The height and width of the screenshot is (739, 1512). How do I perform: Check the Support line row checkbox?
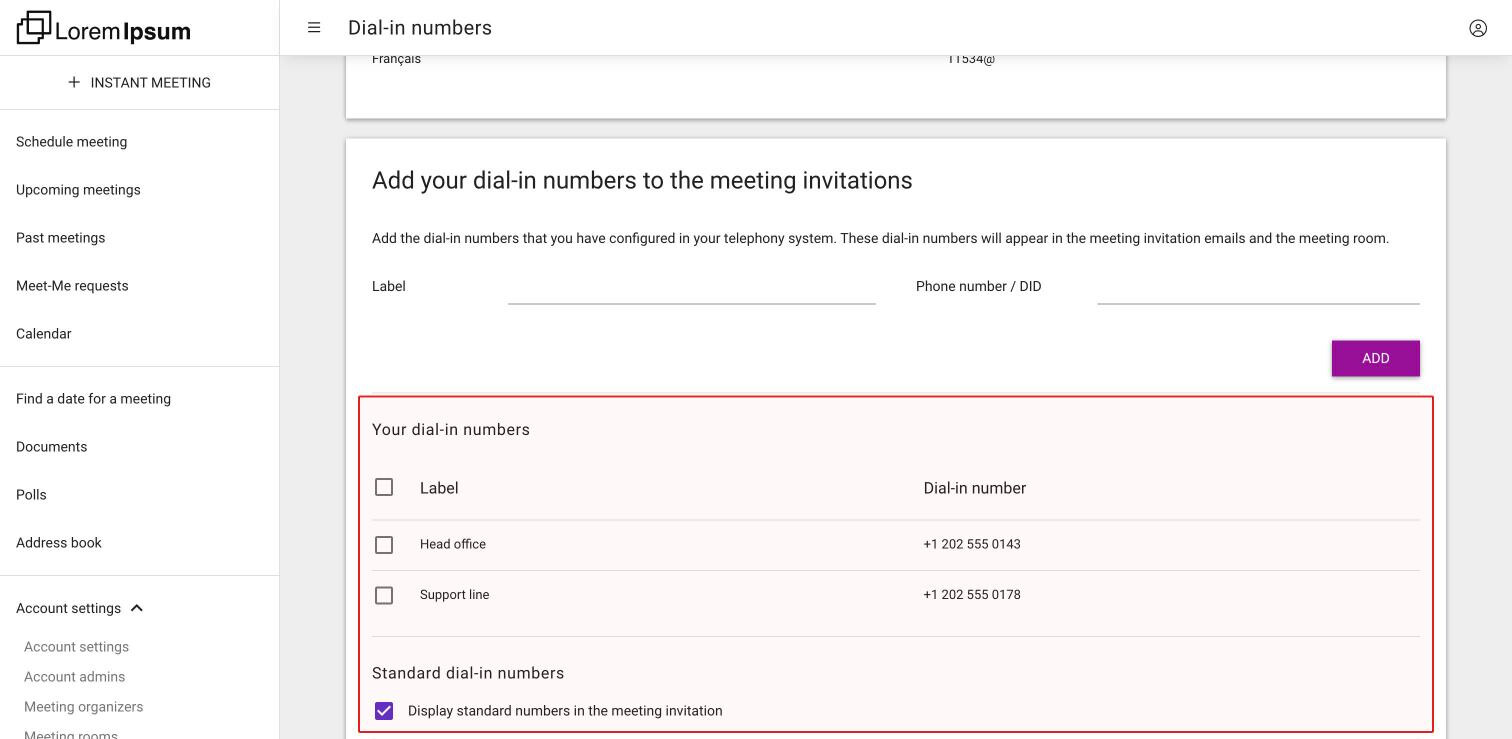(x=384, y=595)
